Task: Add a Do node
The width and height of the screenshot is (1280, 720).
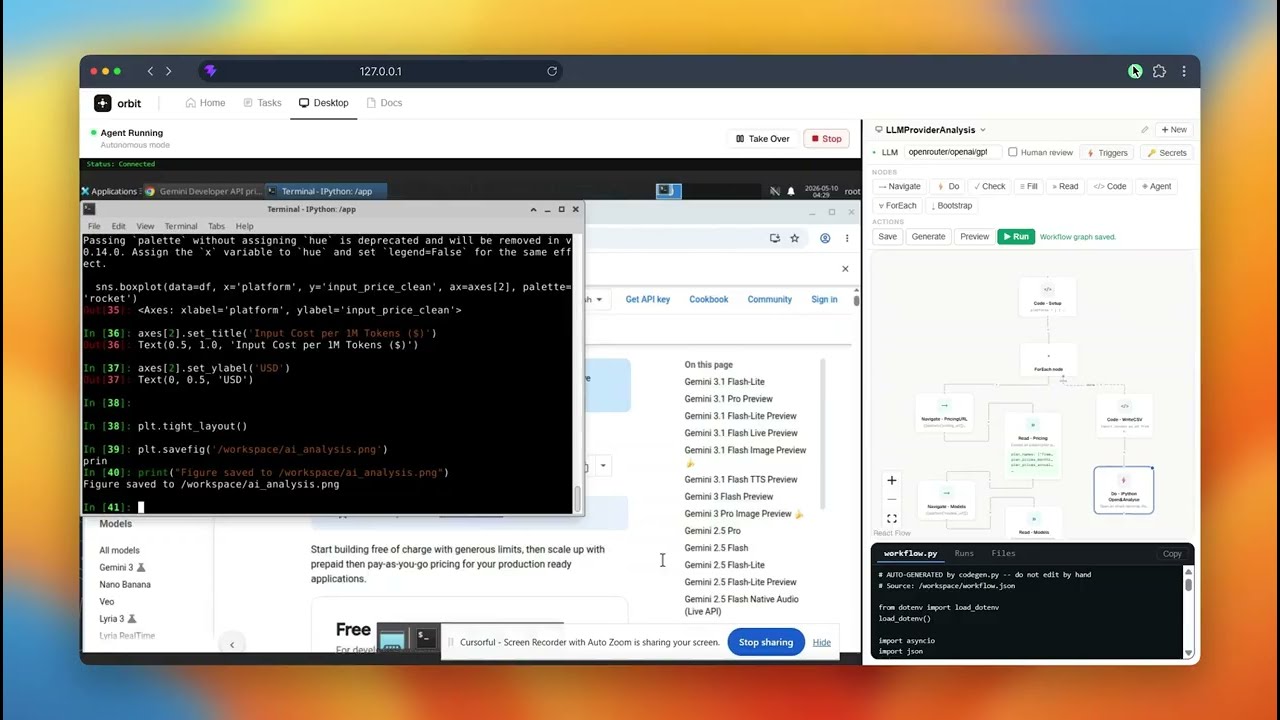Action: click(947, 186)
